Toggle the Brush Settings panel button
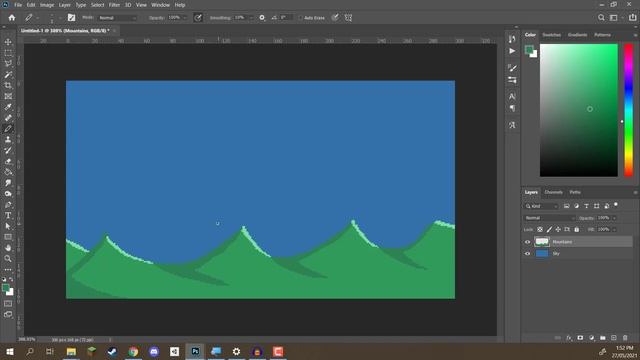 (71, 18)
